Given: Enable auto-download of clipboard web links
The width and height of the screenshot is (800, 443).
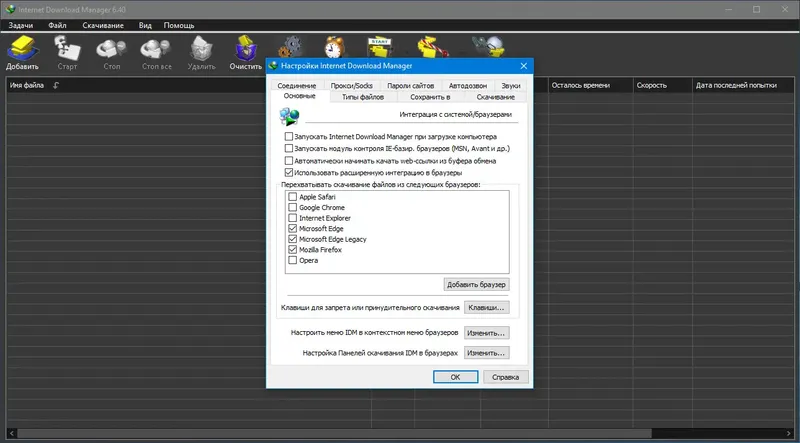Looking at the screenshot, I should [289, 161].
